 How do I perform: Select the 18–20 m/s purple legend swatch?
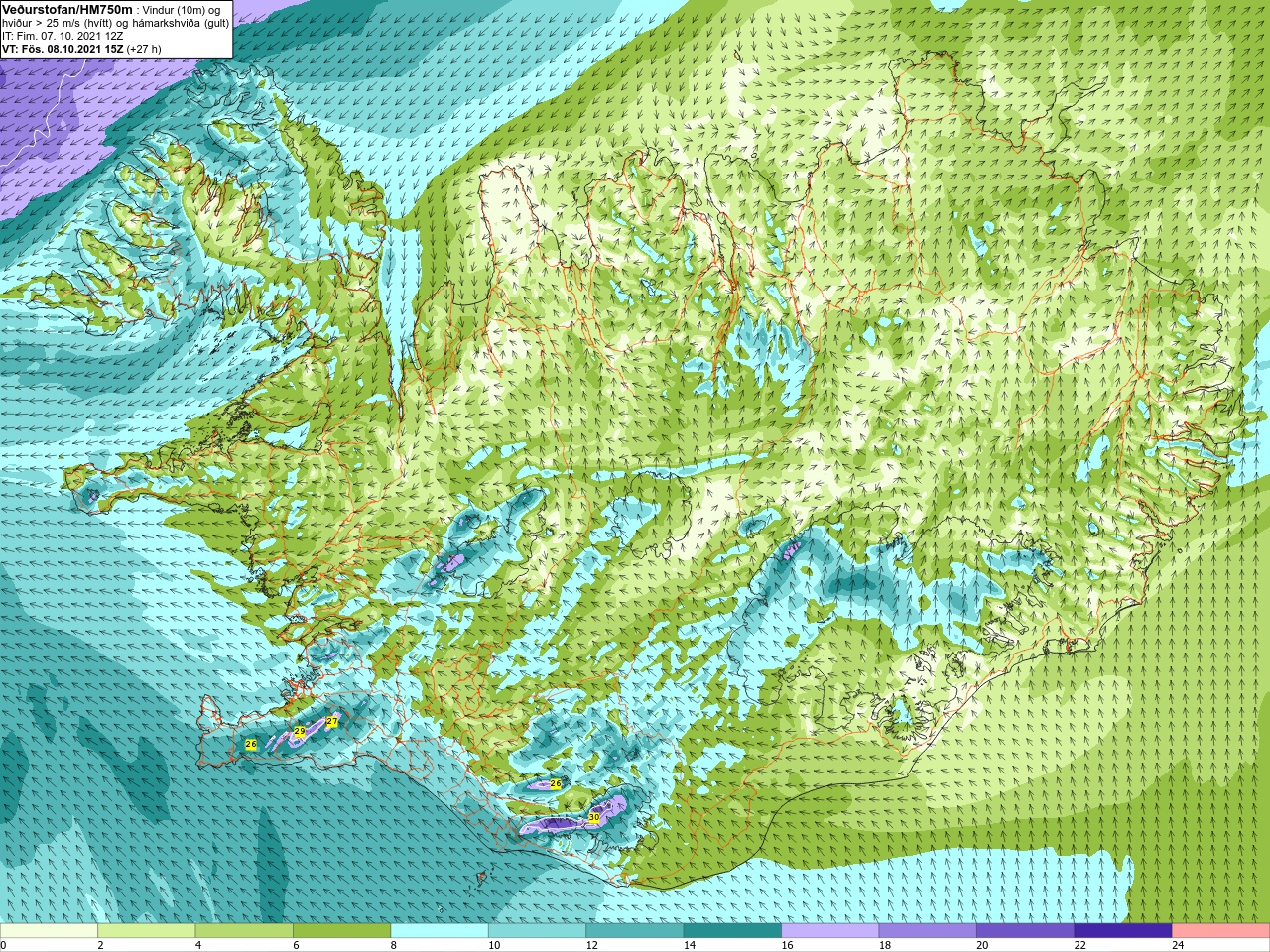coord(928,931)
